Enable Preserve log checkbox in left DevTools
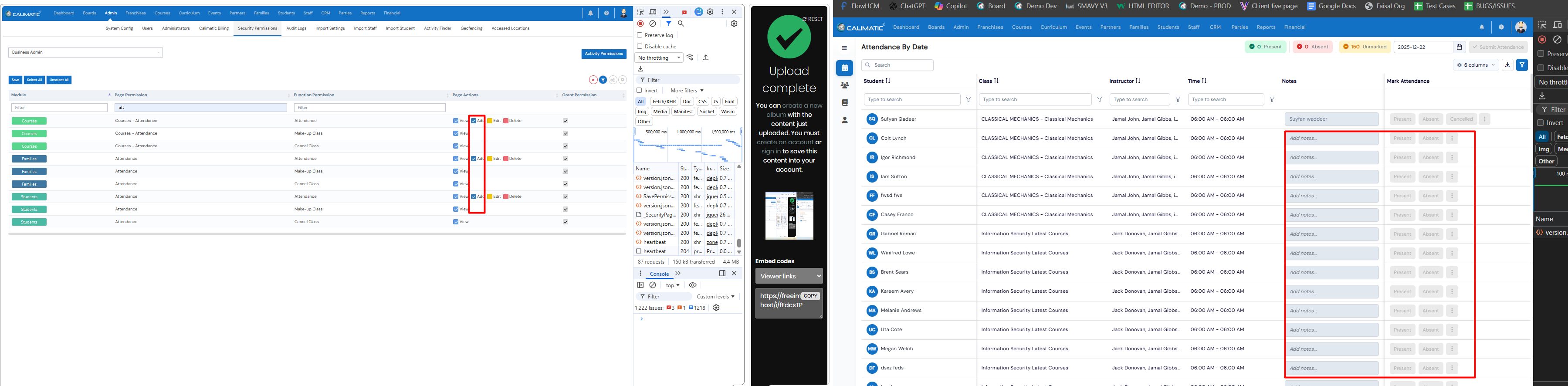Viewport: 1568px width, 386px height. click(x=640, y=35)
